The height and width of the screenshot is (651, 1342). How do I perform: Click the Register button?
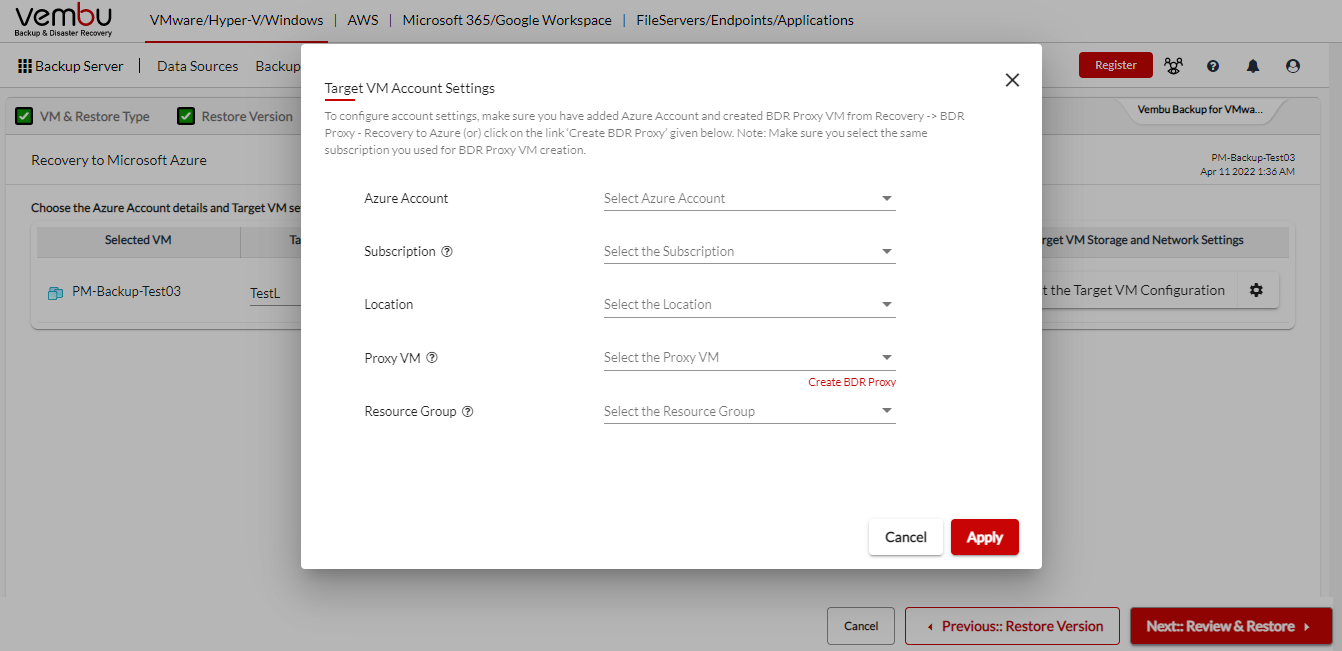click(1116, 65)
